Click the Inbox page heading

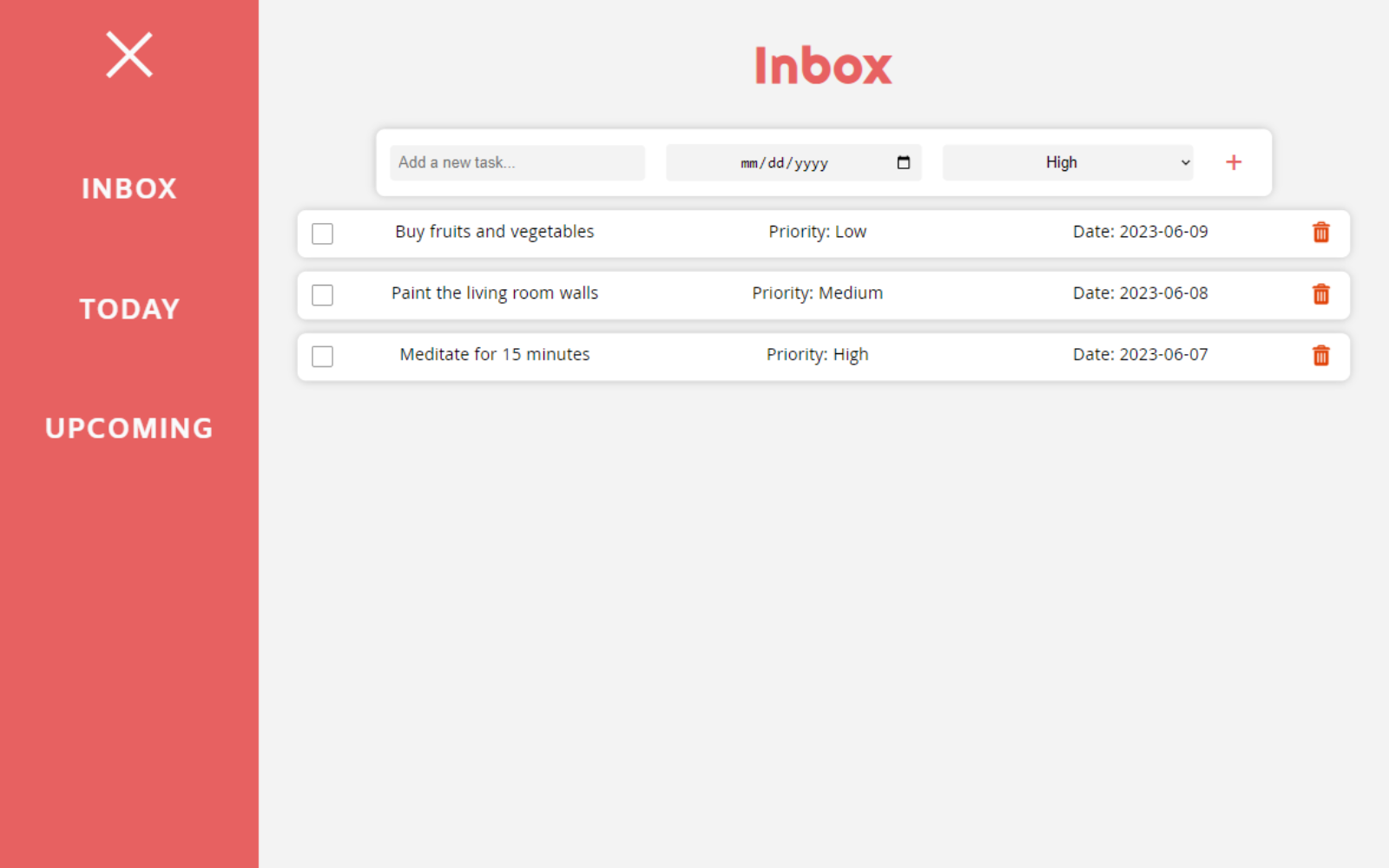tap(823, 66)
